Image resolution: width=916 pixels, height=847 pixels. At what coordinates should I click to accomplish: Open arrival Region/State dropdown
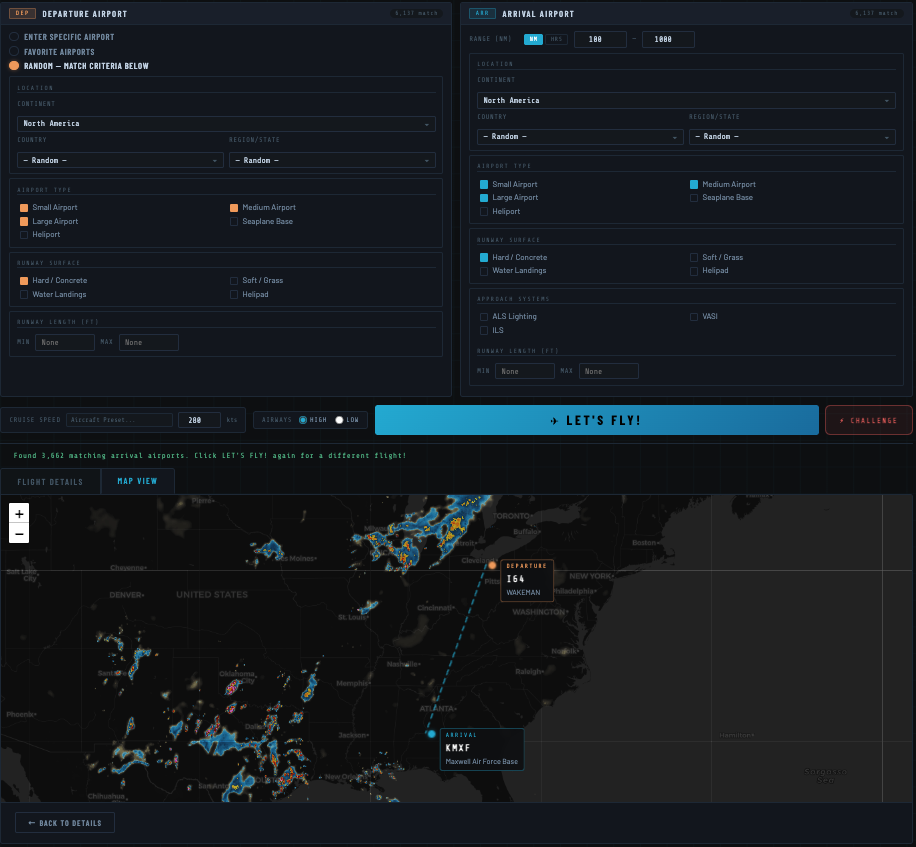pos(792,136)
